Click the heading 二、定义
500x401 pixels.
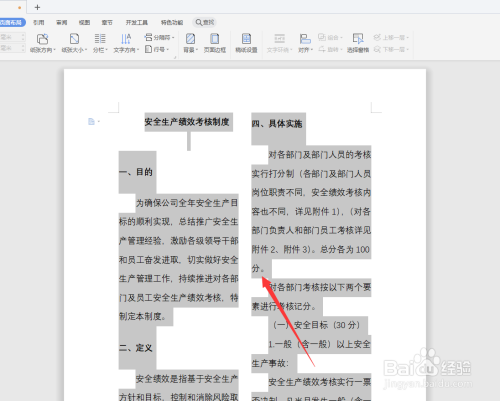136,348
